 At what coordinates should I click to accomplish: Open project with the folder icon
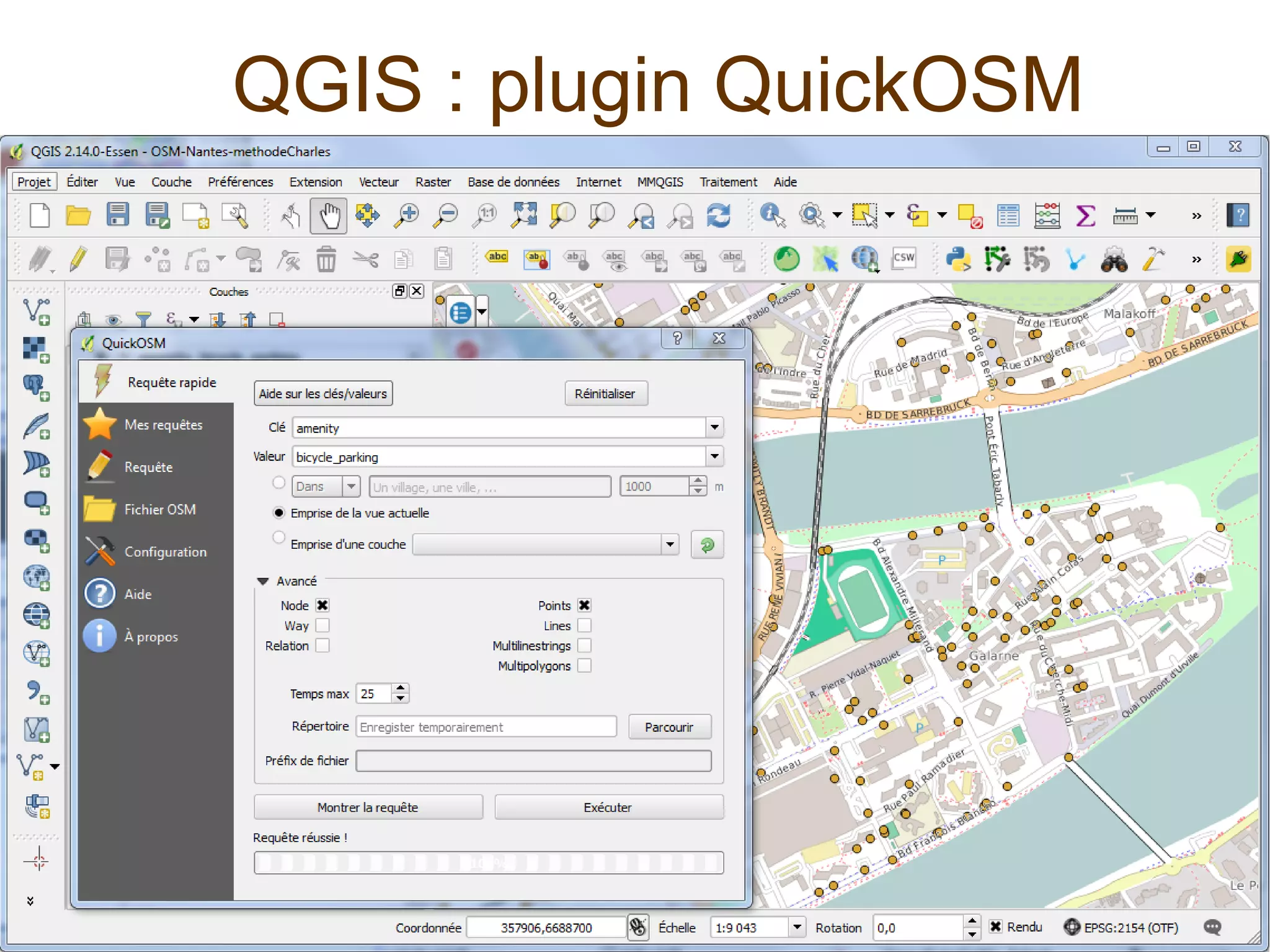coord(78,216)
